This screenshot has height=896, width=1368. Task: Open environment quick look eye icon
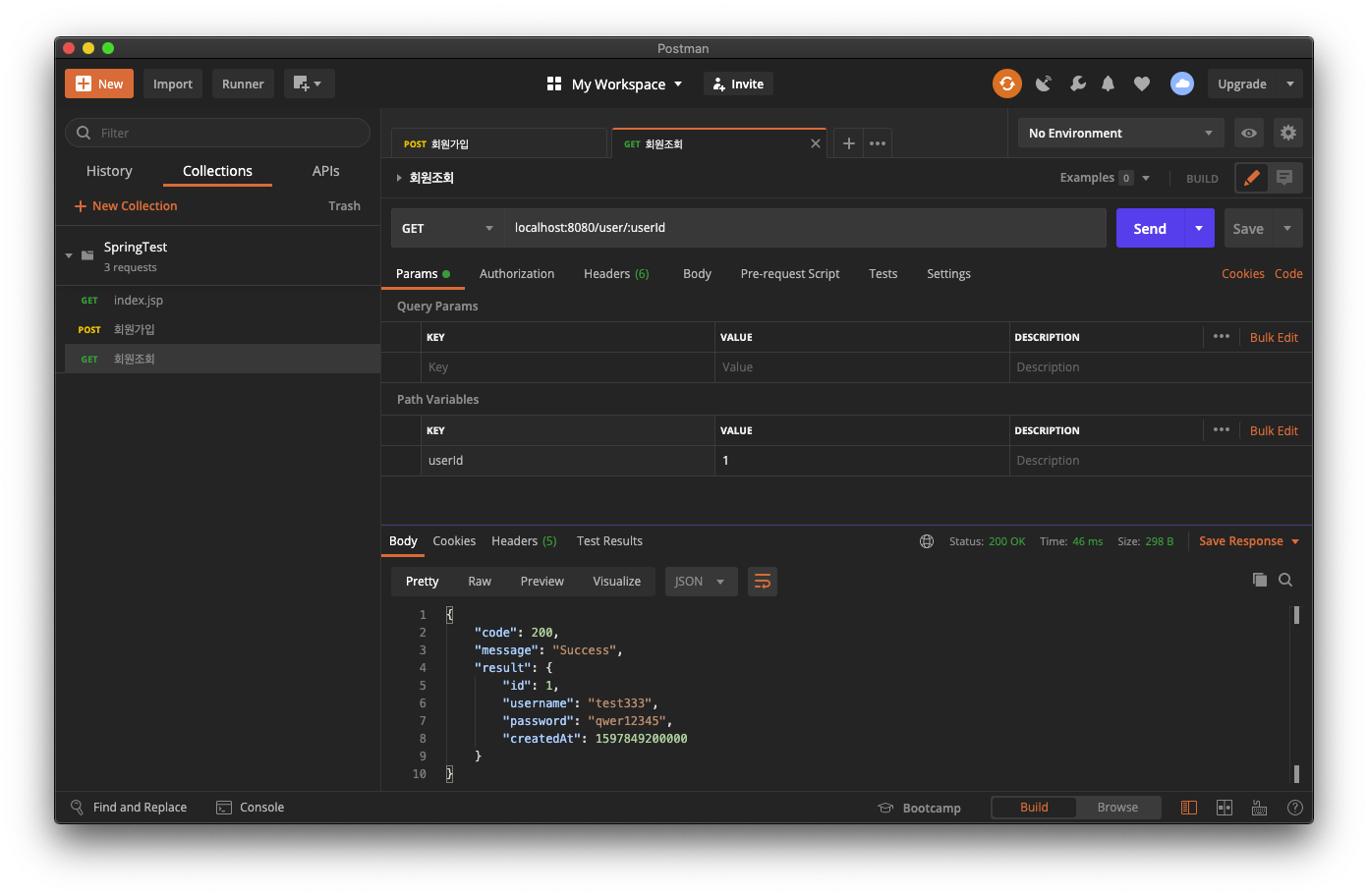point(1249,133)
